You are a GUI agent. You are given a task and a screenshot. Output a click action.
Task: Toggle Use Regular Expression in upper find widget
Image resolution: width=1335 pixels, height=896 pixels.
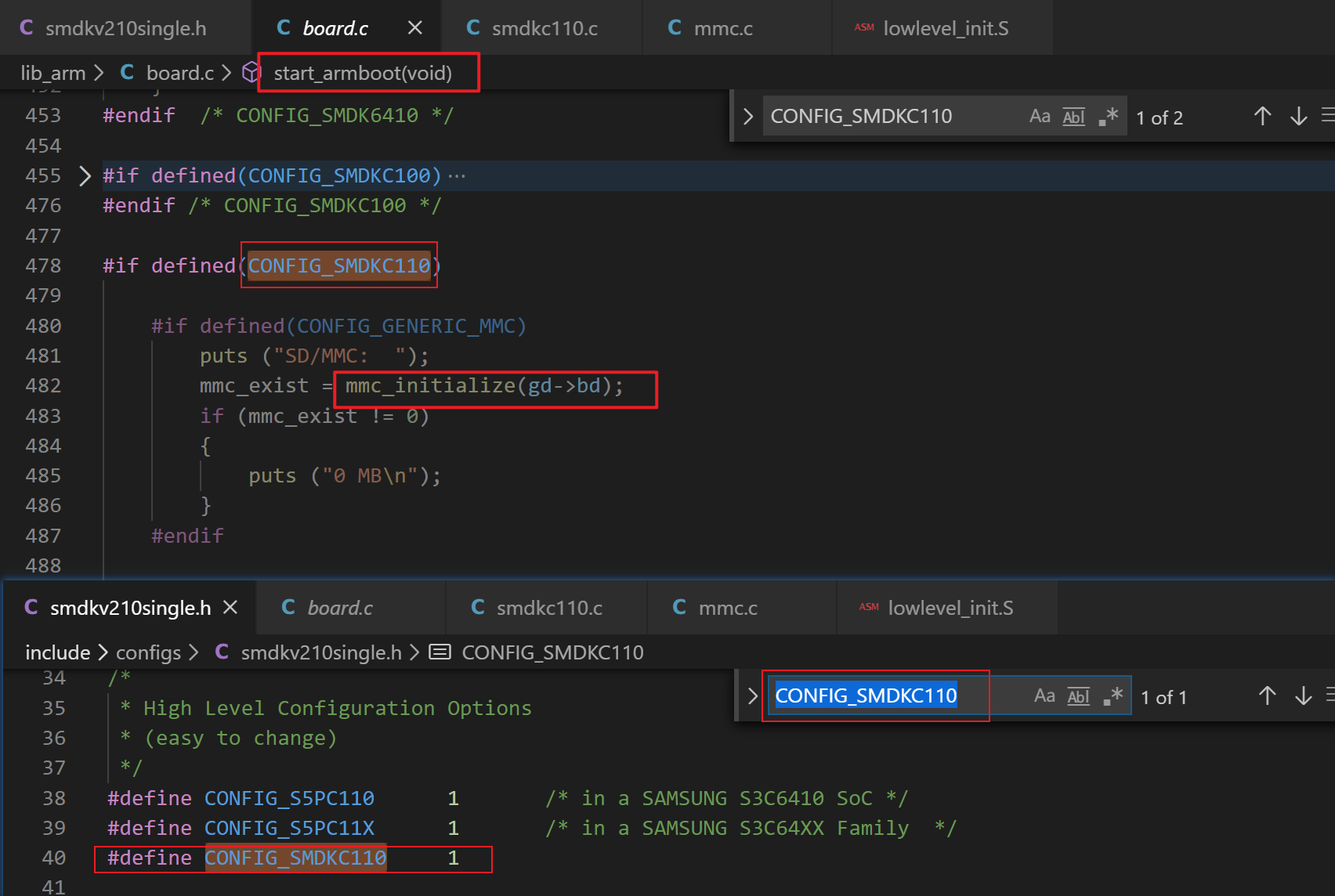(1108, 117)
